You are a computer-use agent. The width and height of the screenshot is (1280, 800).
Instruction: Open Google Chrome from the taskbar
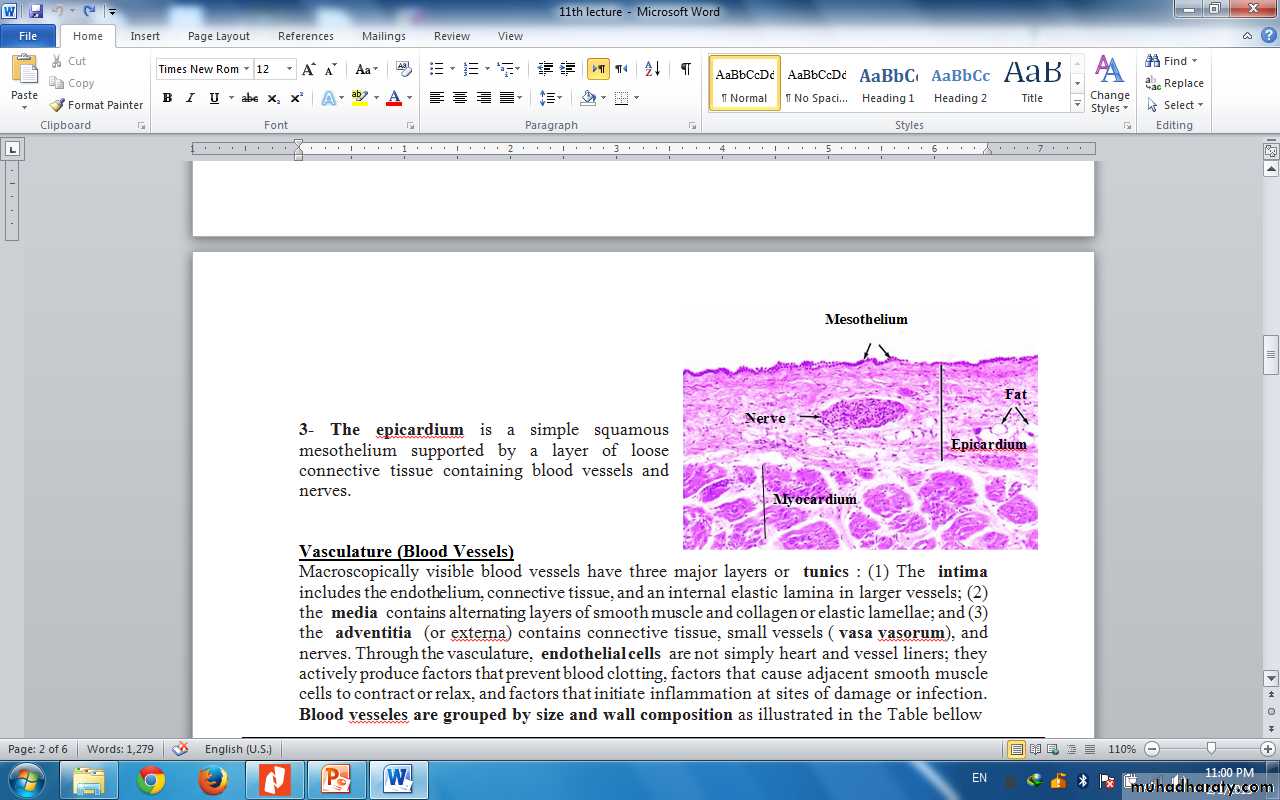(x=151, y=779)
